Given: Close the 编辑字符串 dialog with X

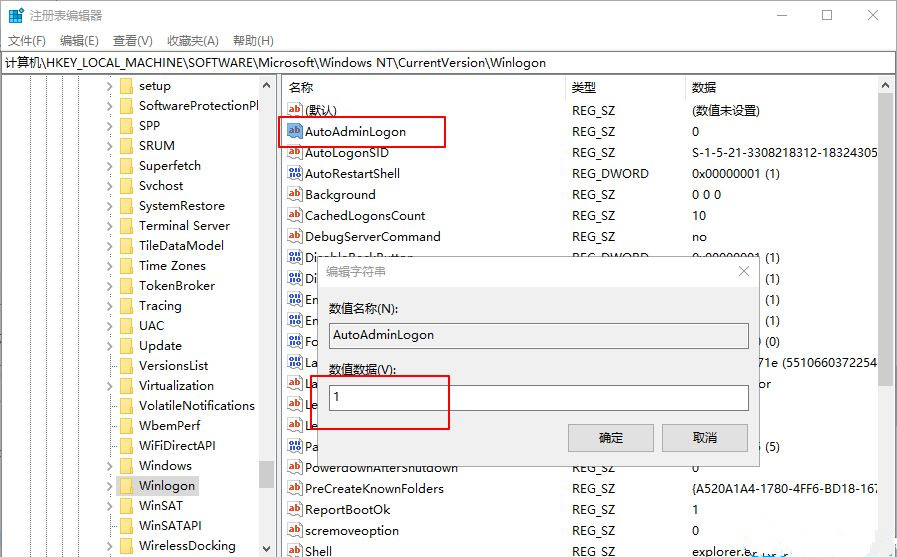Looking at the screenshot, I should point(743,271).
